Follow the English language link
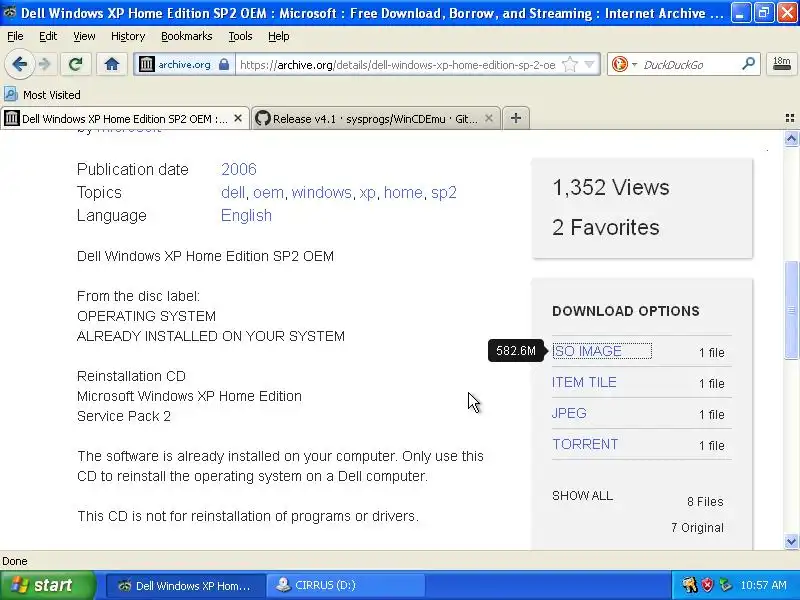800x600 pixels. (x=246, y=215)
